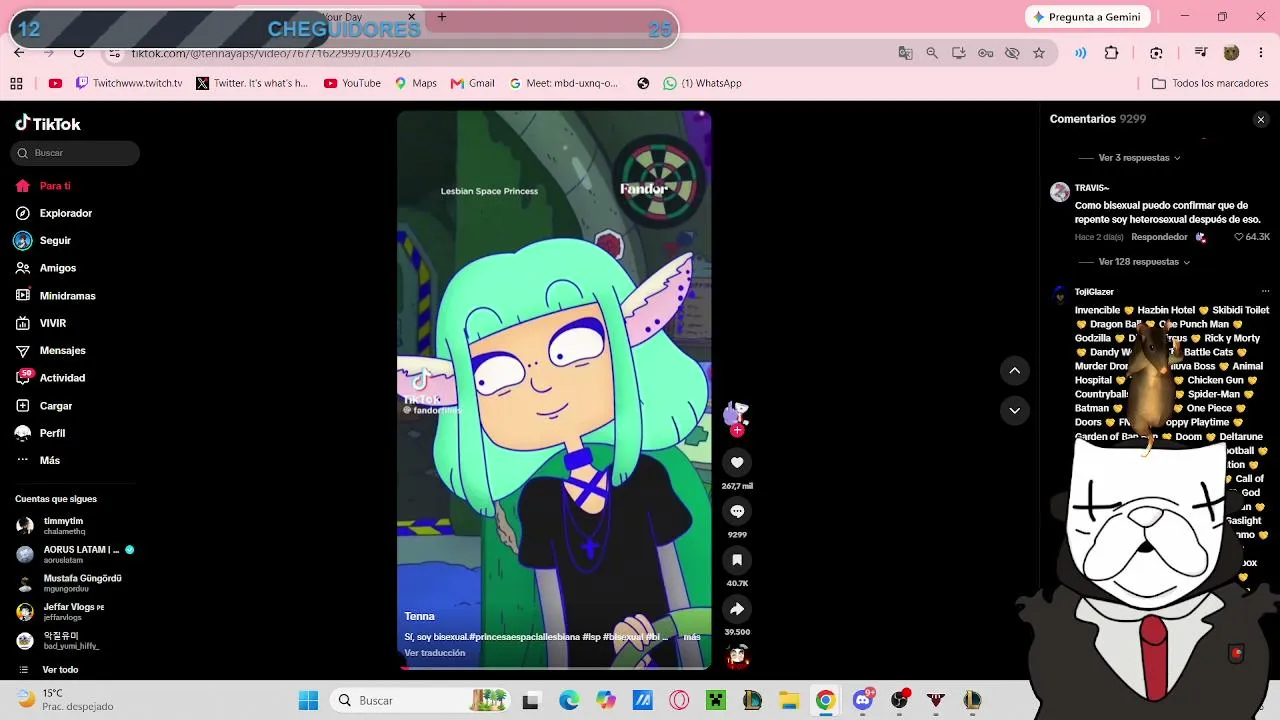Open the Todos los marcadores folder
This screenshot has width=1280, height=720.
point(1210,83)
